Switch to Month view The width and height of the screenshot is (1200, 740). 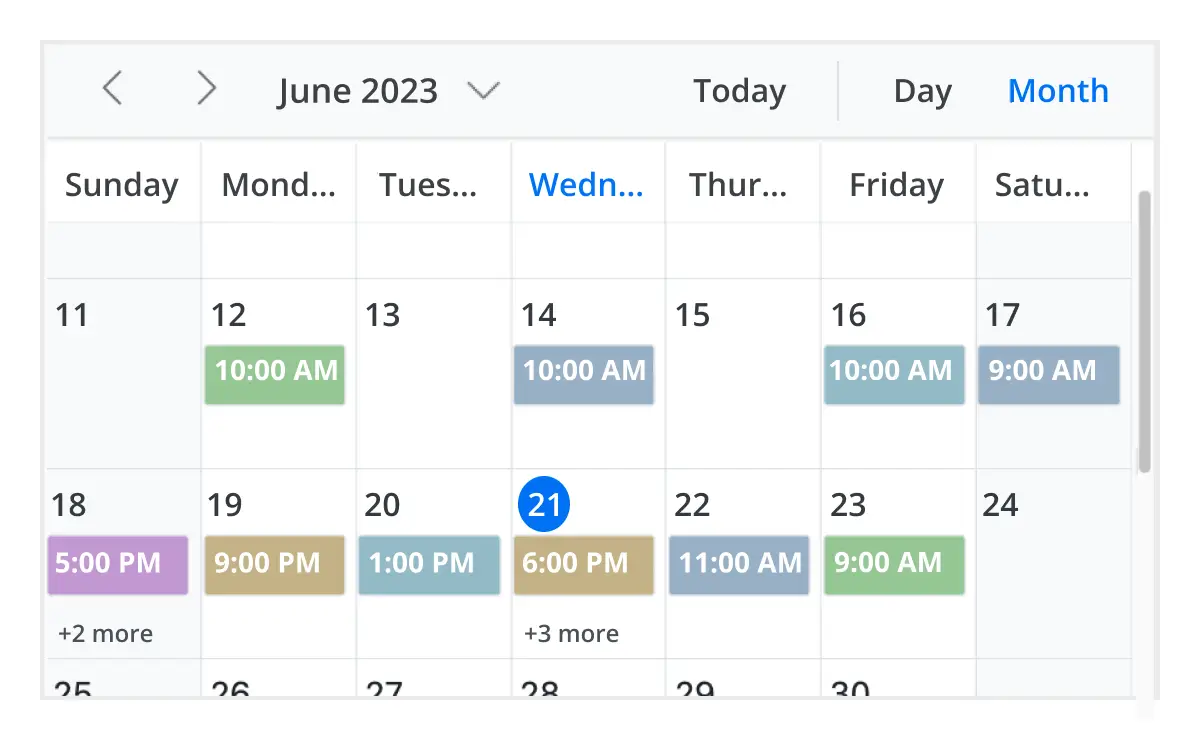1058,90
